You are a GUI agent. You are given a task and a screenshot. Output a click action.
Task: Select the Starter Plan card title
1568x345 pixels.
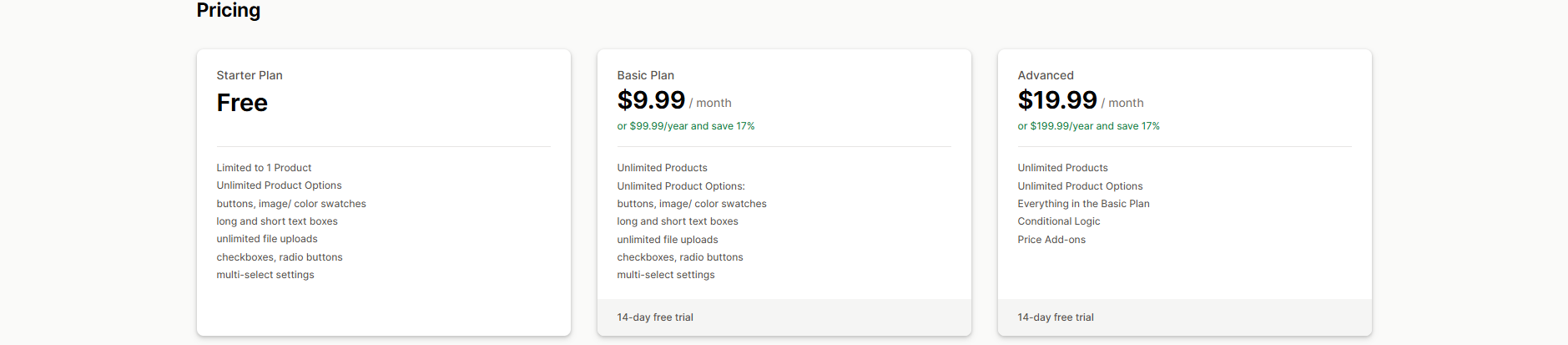pos(250,75)
